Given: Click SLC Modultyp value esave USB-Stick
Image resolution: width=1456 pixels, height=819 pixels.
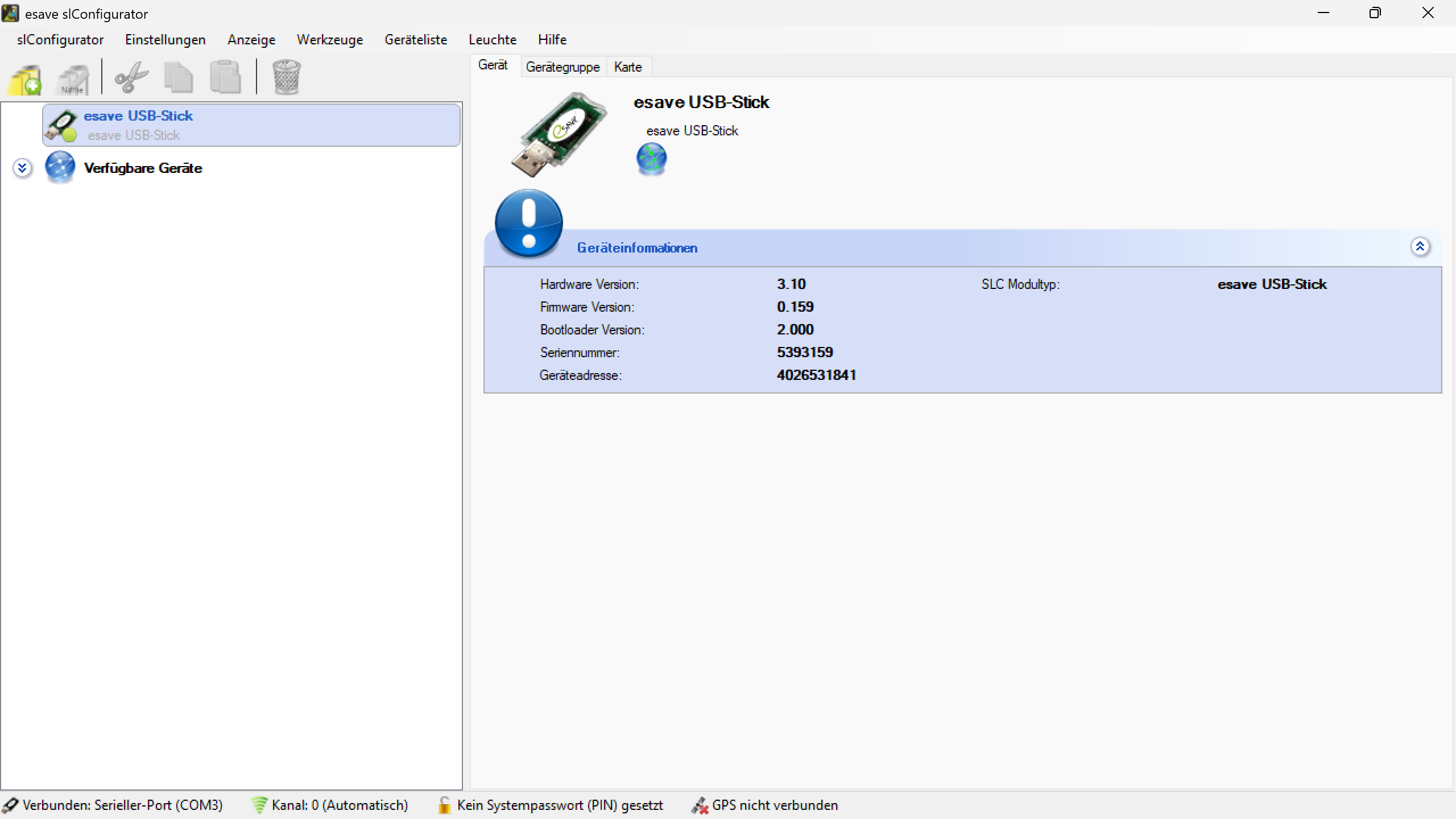Looking at the screenshot, I should click(1272, 284).
